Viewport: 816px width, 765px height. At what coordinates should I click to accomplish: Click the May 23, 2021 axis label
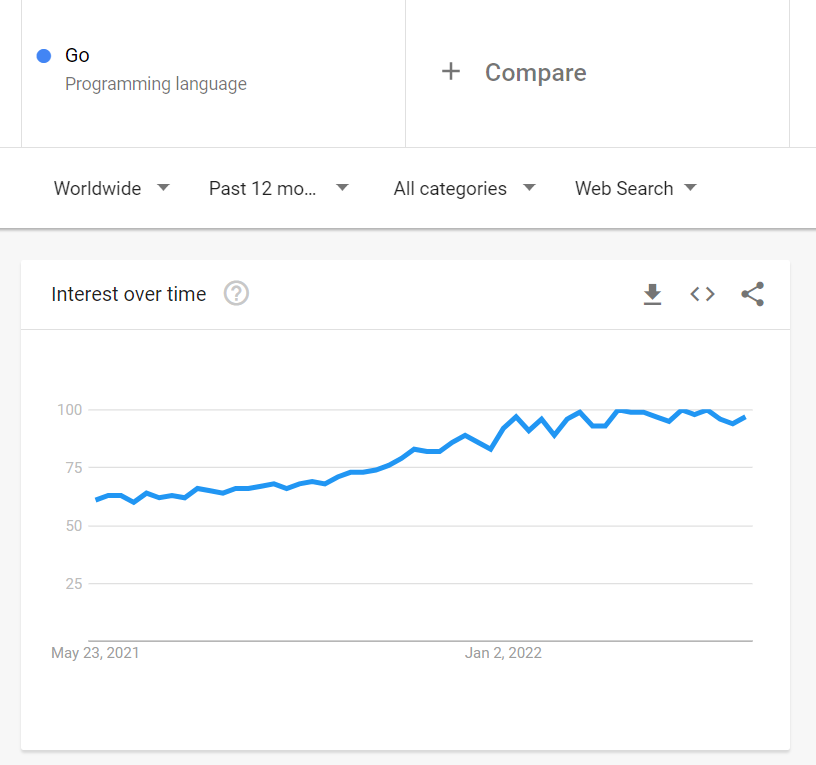(95, 653)
